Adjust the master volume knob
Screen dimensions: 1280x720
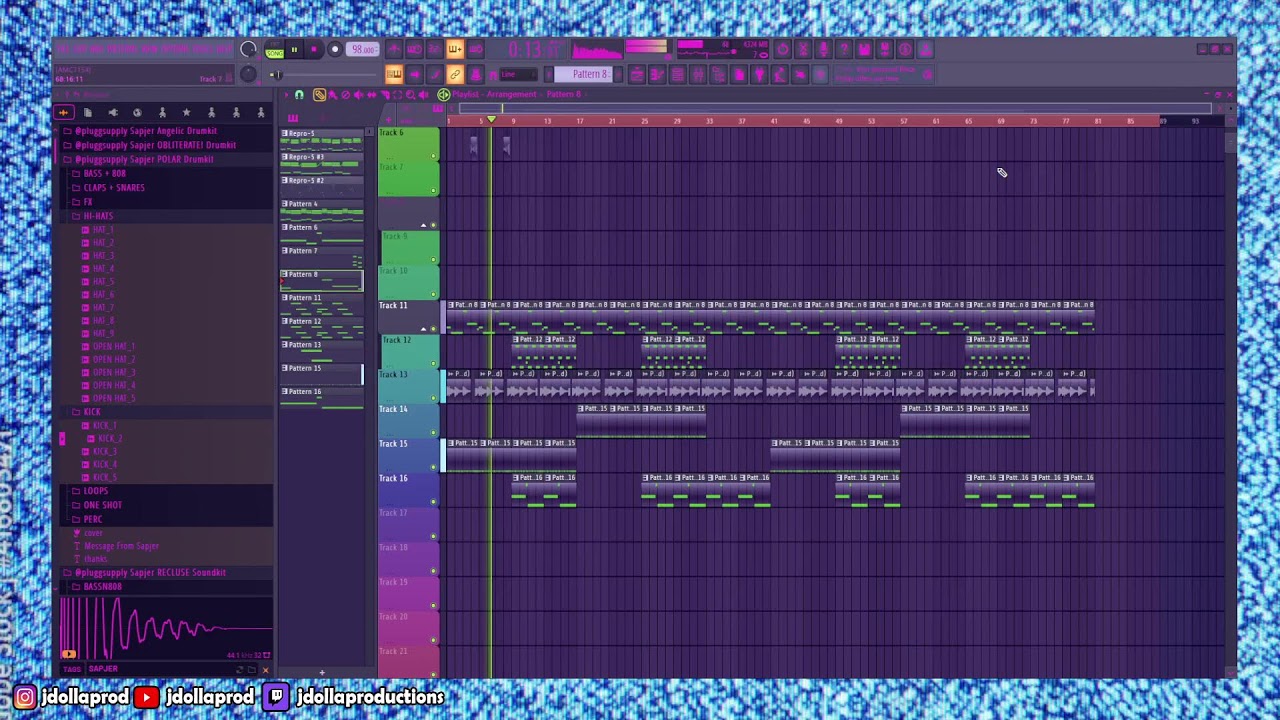248,49
